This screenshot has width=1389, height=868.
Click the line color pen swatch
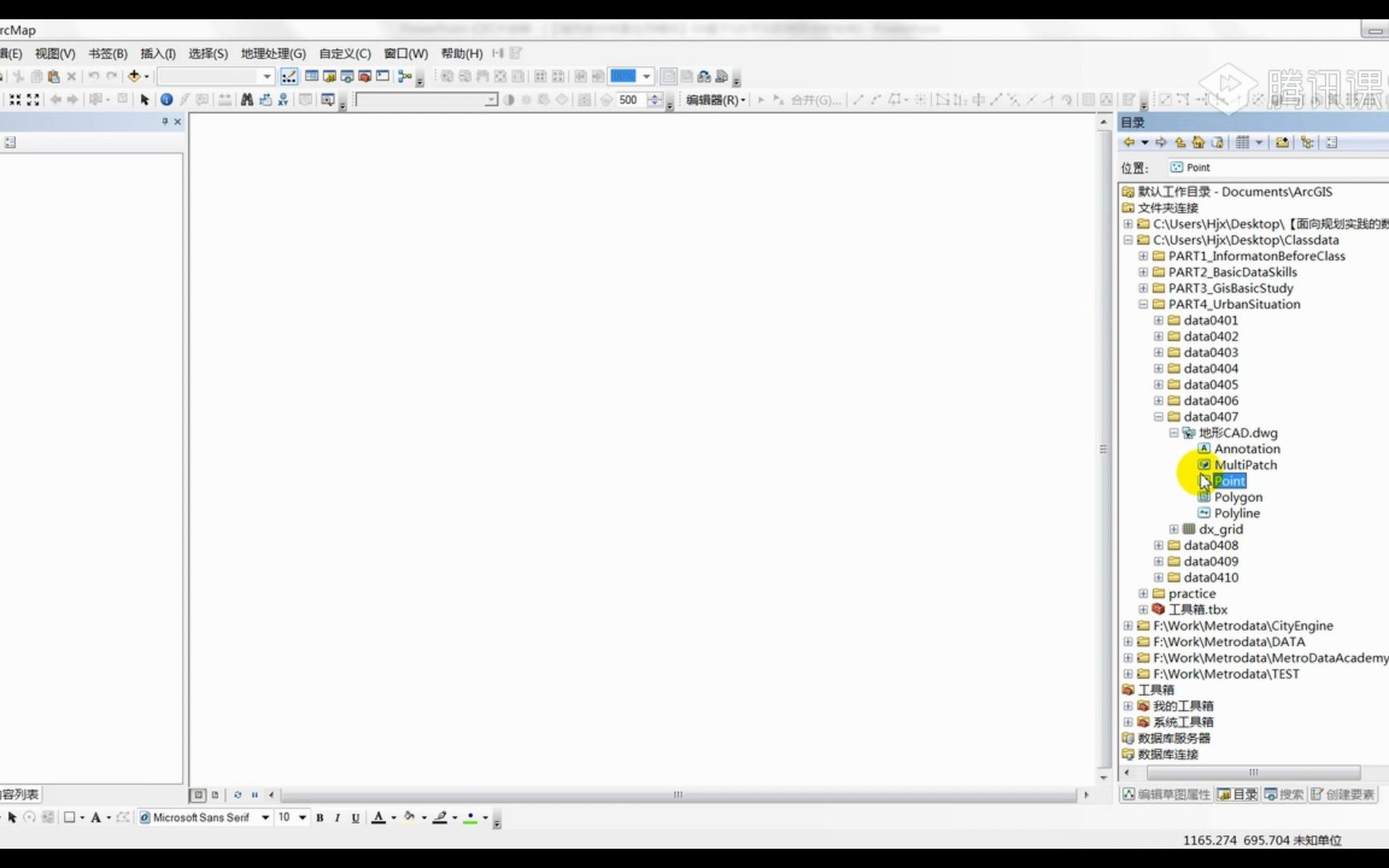point(440,817)
